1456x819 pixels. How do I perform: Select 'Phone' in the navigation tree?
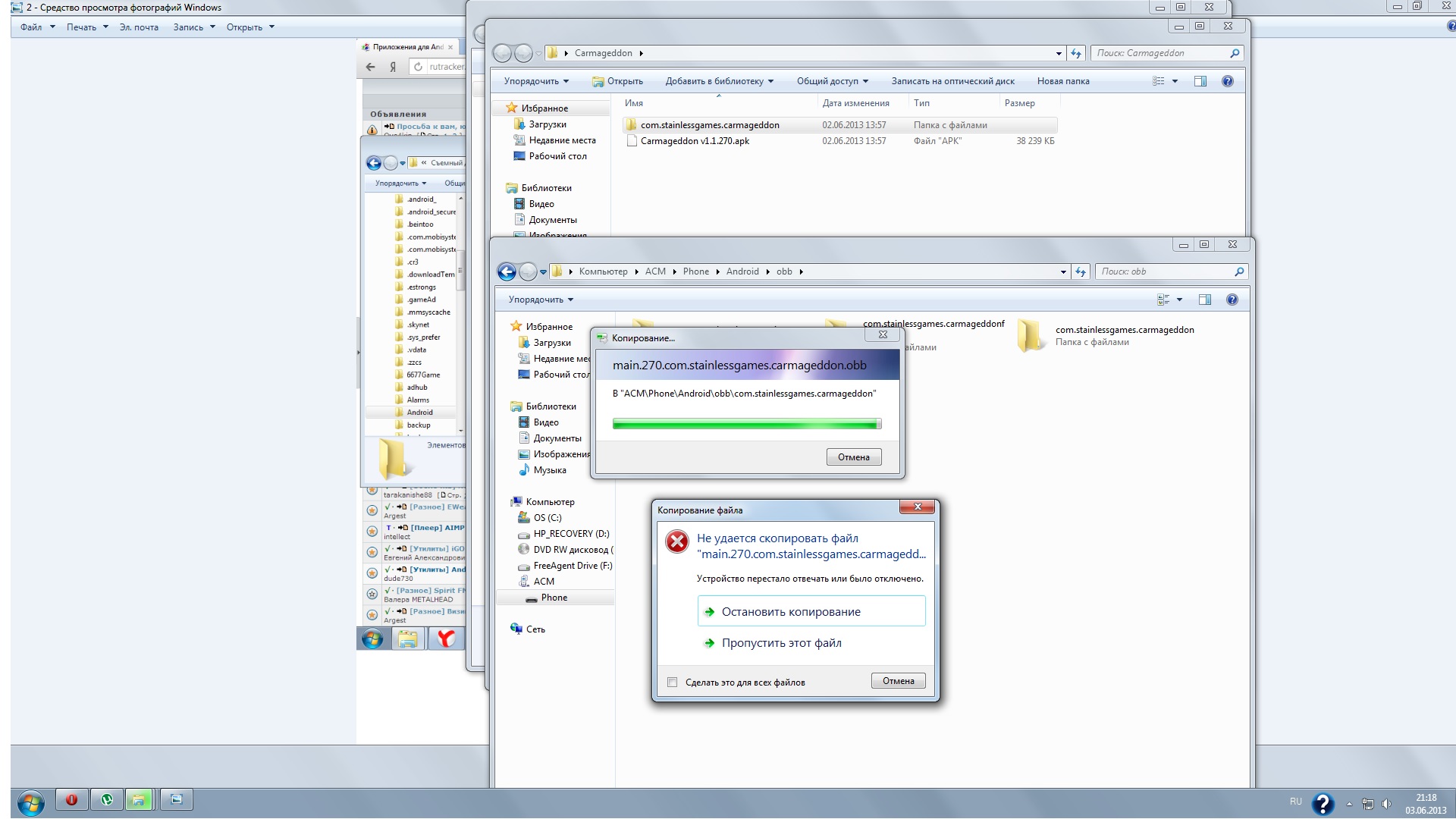click(x=554, y=598)
